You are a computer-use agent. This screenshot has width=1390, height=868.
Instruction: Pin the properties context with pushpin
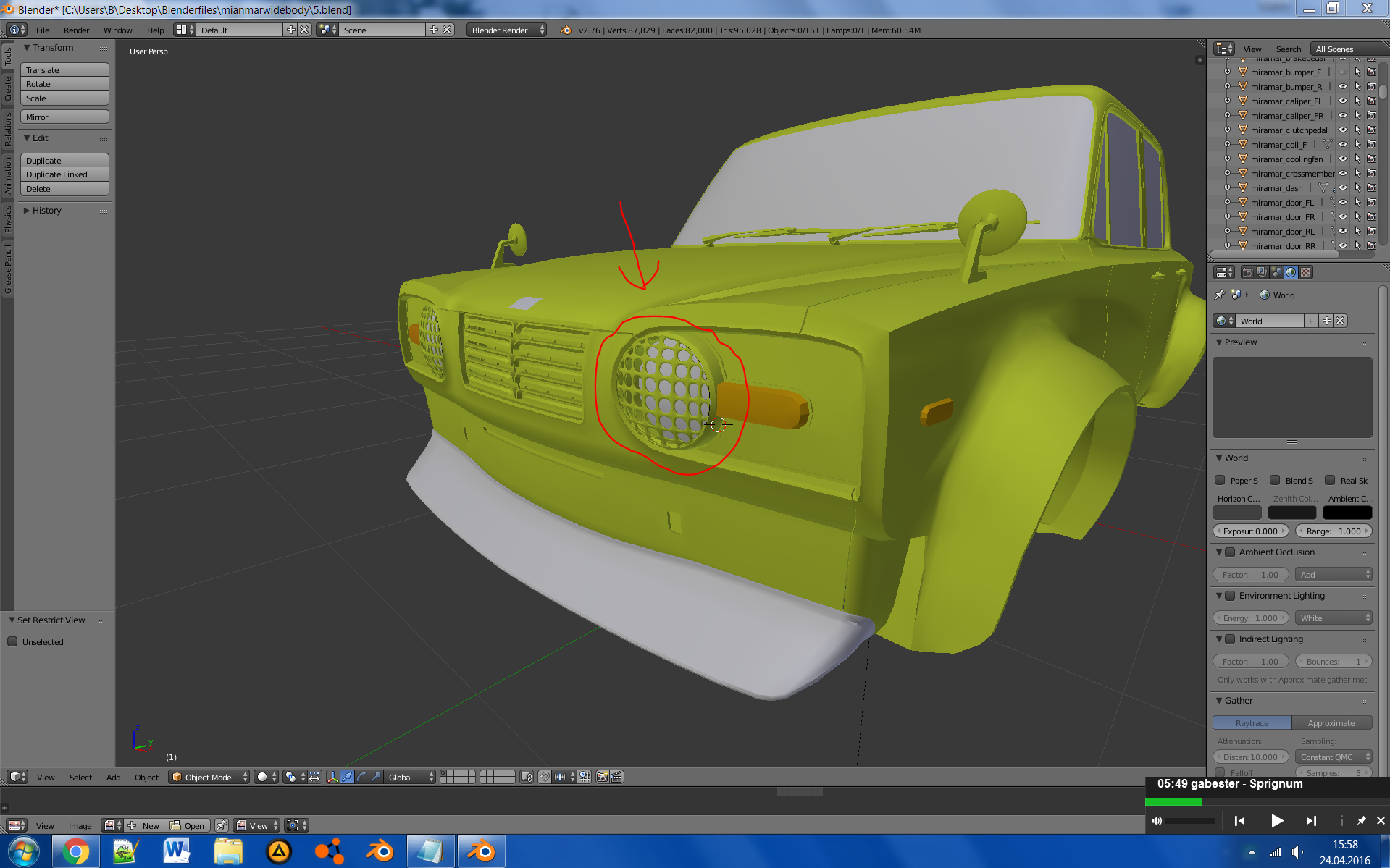1219,295
